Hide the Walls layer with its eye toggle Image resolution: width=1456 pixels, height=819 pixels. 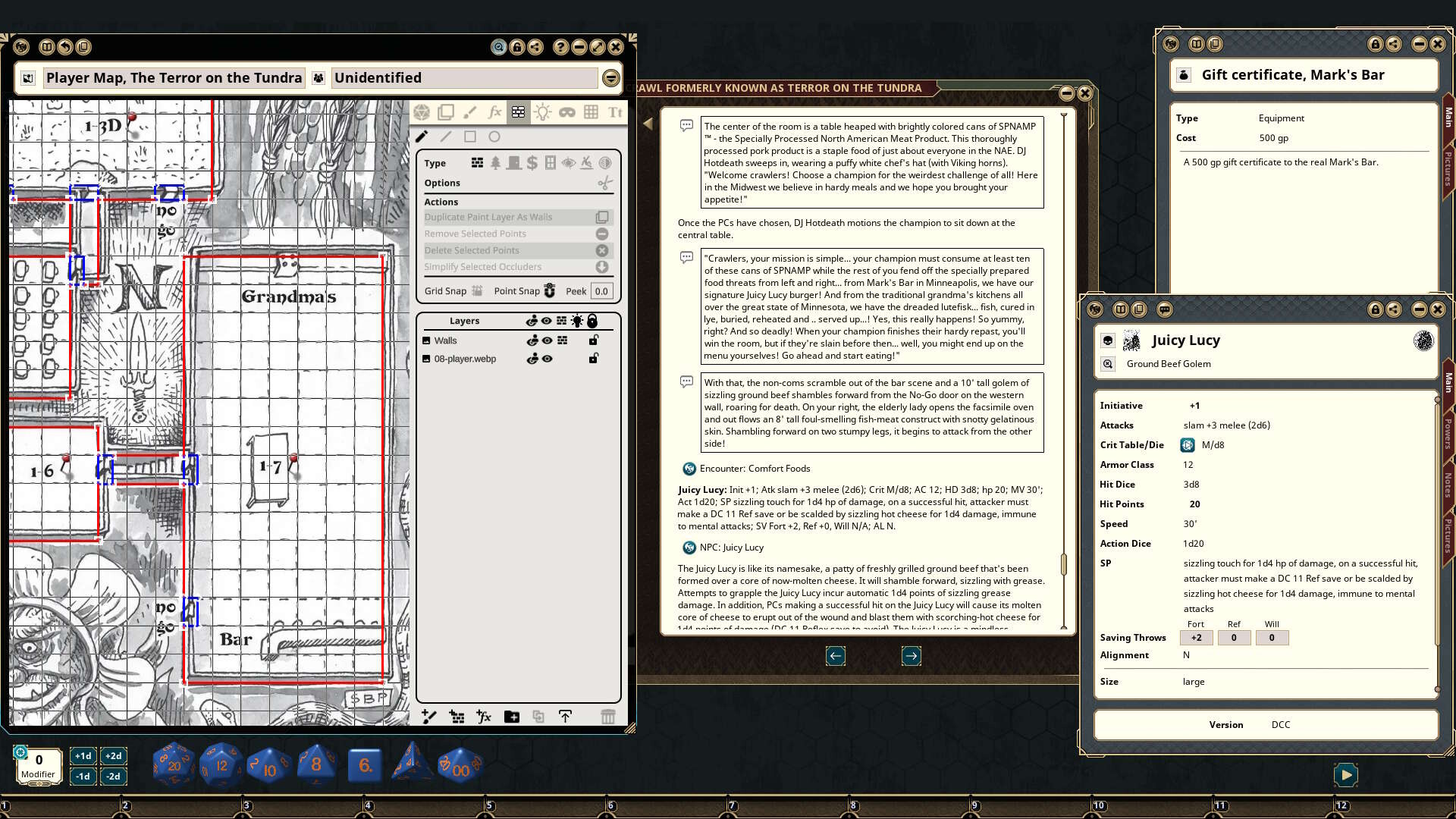tap(547, 340)
